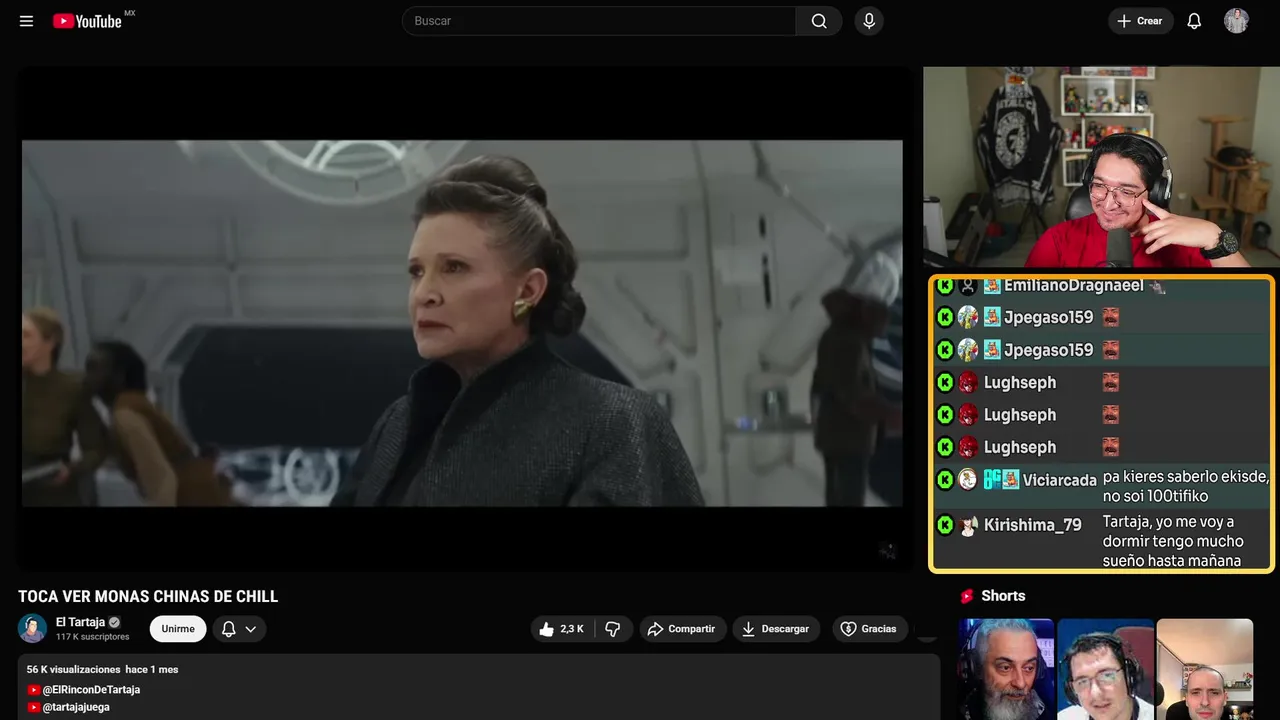Click the video title TOCA VER MONAS CHINAS DE CHILL

(148, 596)
